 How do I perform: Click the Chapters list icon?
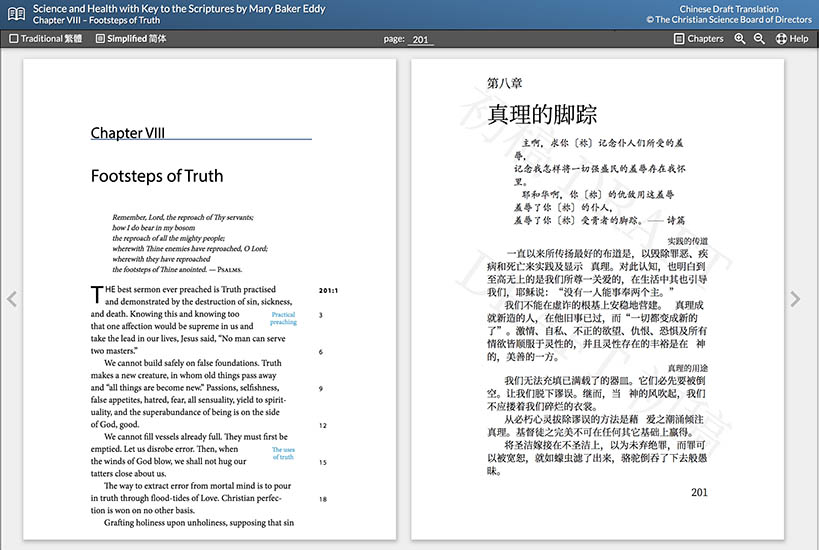pyautogui.click(x=679, y=39)
